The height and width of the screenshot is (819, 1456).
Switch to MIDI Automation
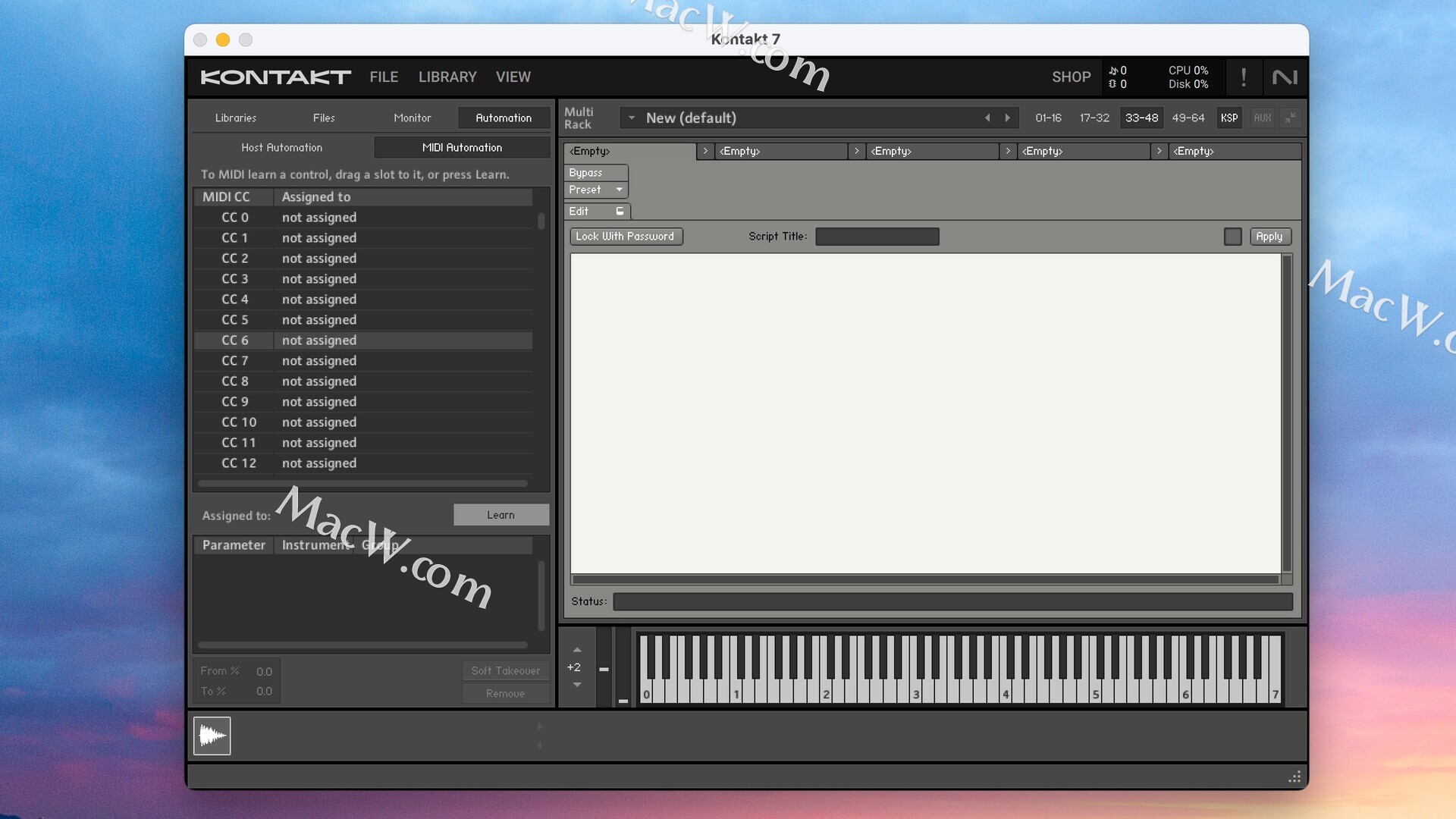click(462, 147)
